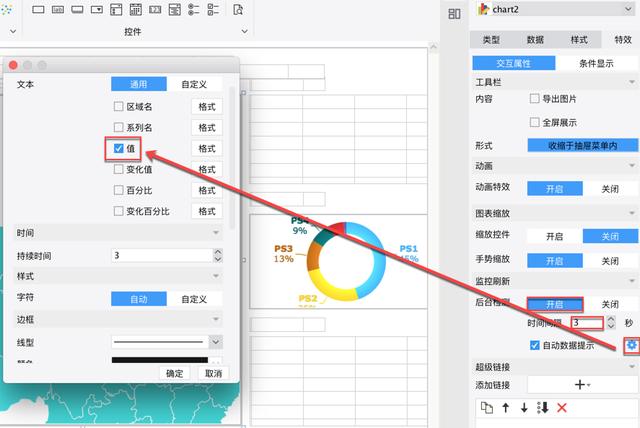Select 自定义 for 文本 option
640x428 pixels.
pyautogui.click(x=194, y=84)
